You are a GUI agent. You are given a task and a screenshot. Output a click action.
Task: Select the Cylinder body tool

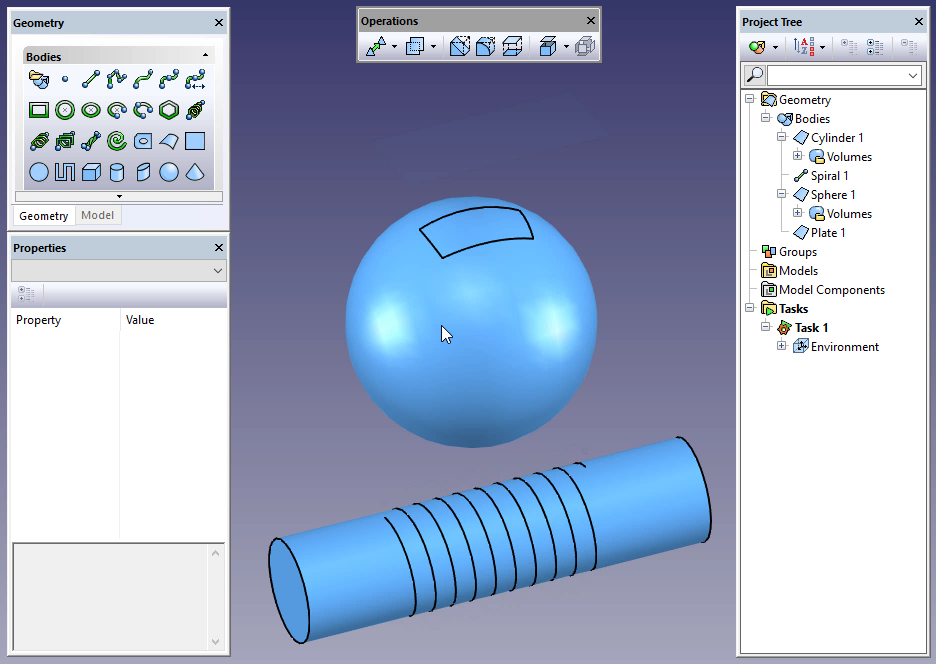pyautogui.click(x=117, y=172)
